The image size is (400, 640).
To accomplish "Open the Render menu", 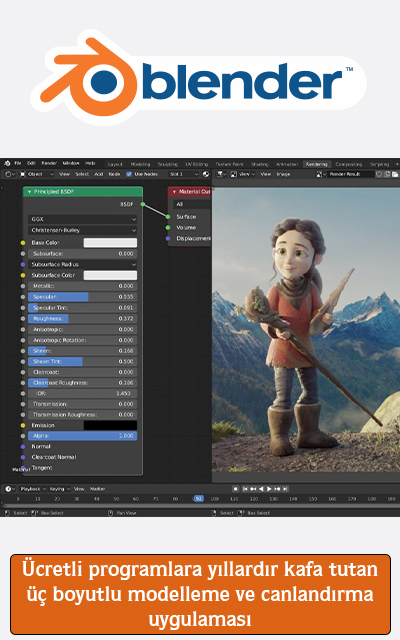I will tap(49, 163).
